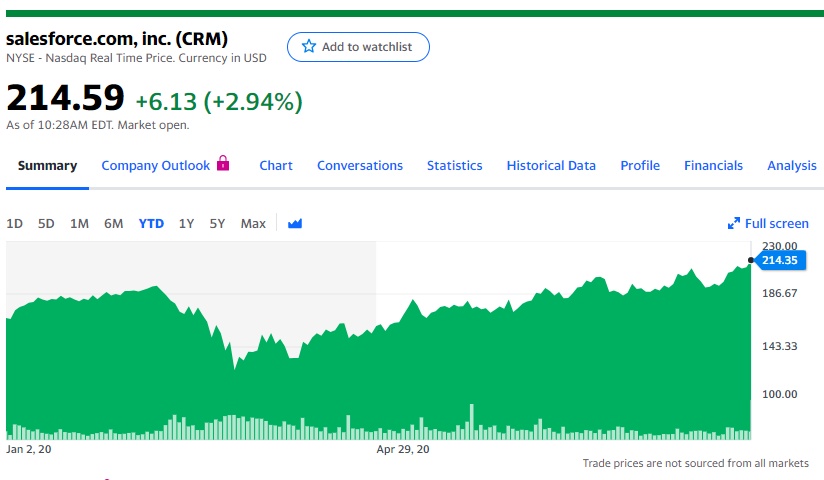Click the Trade prices are not sourced disclaimer
Image resolution: width=824 pixels, height=480 pixels.
pyautogui.click(x=695, y=463)
